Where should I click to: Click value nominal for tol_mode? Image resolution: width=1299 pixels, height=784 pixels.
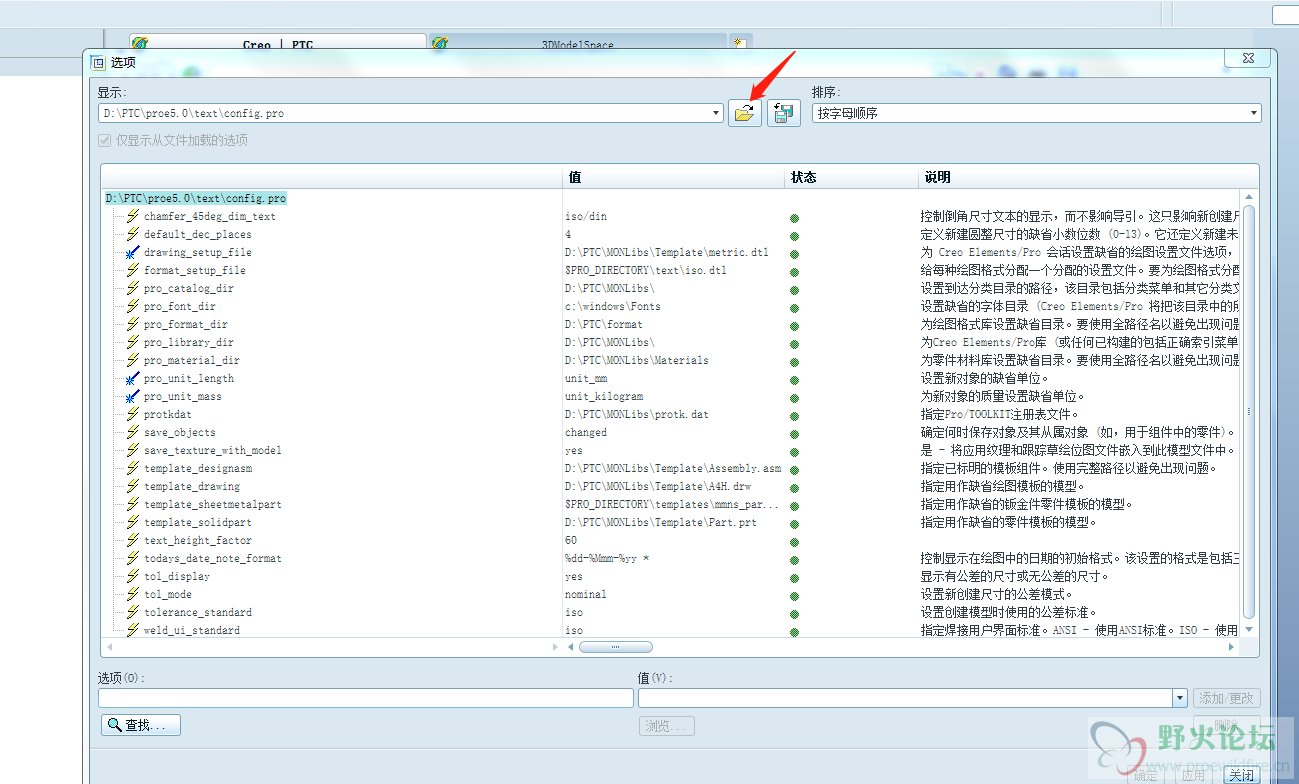586,594
